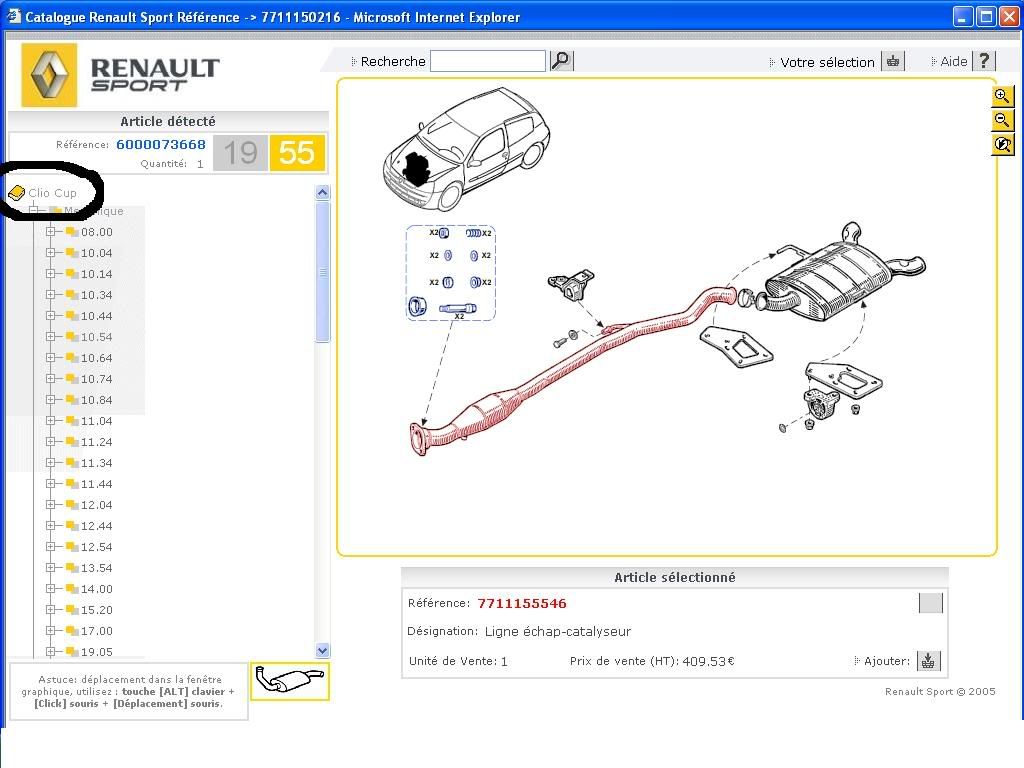Screen dimensions: 1024x768
Task: Expand the 10.44 folder
Action: pos(50,315)
